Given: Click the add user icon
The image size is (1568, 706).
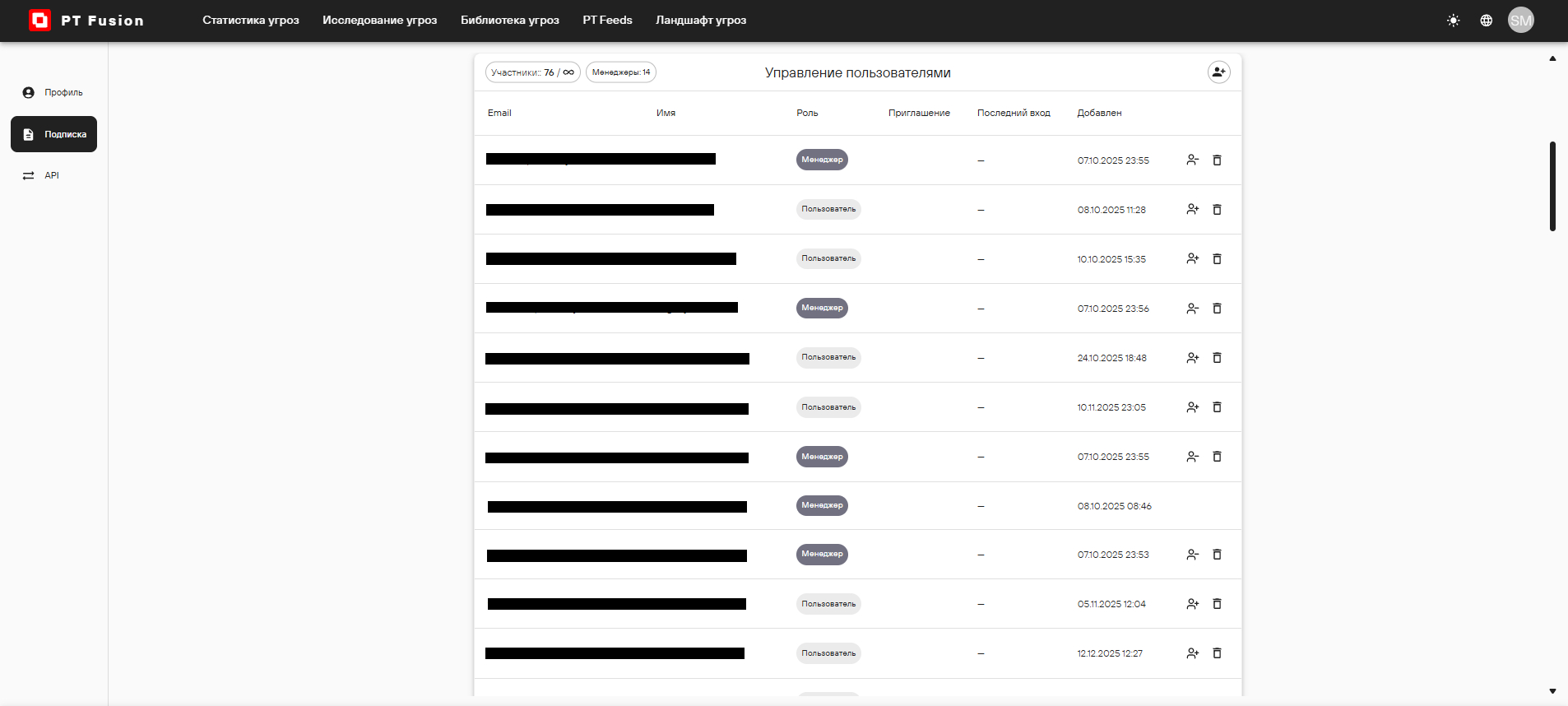Looking at the screenshot, I should click(1219, 72).
